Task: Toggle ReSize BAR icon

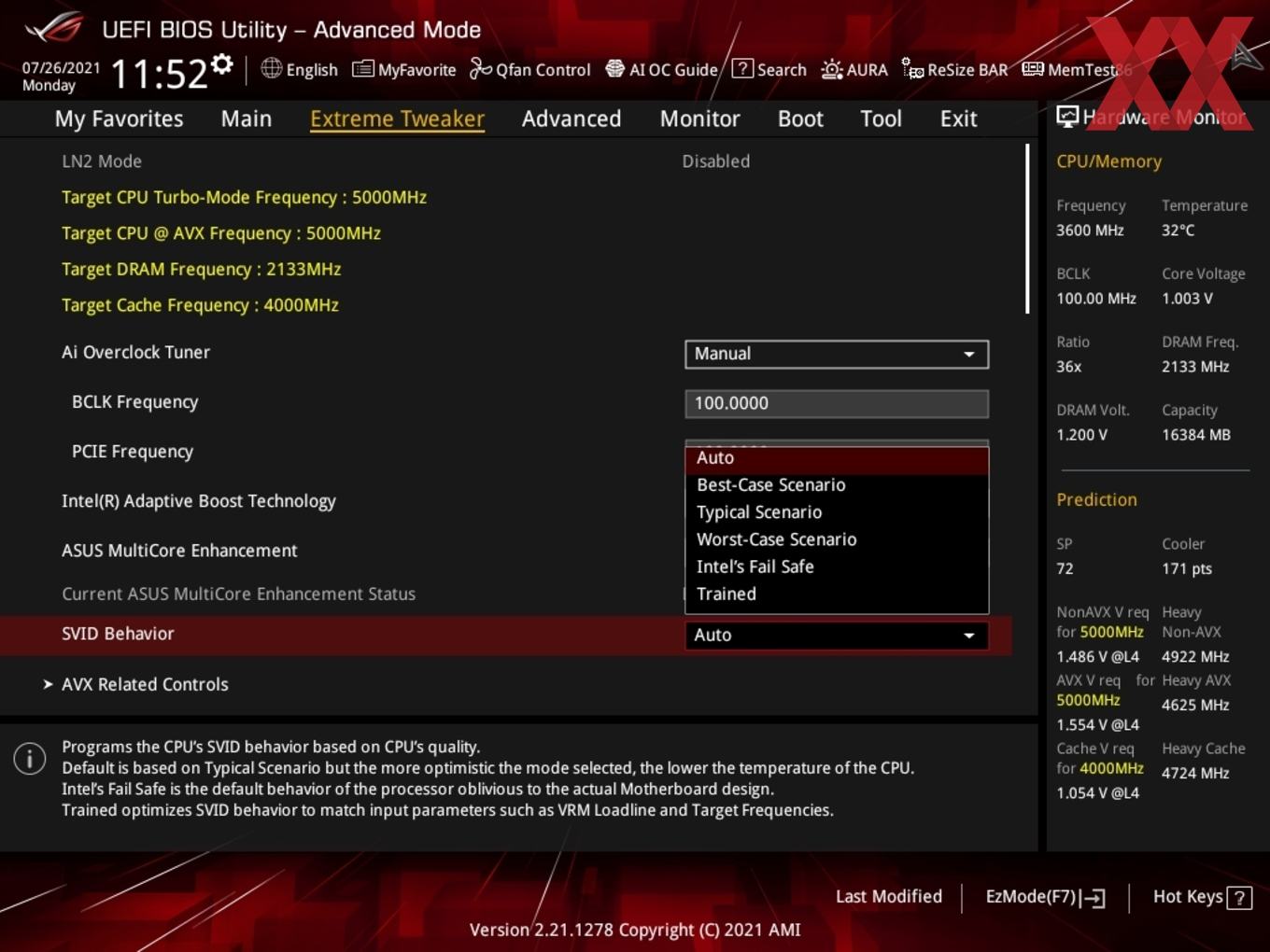Action: point(912,68)
